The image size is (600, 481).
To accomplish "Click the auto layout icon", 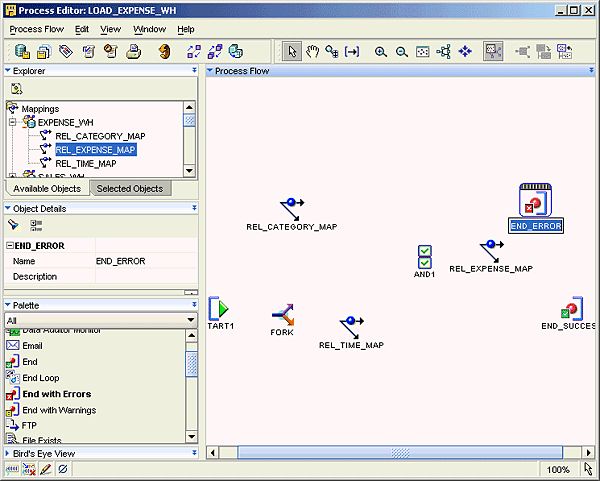I will pyautogui.click(x=443, y=51).
